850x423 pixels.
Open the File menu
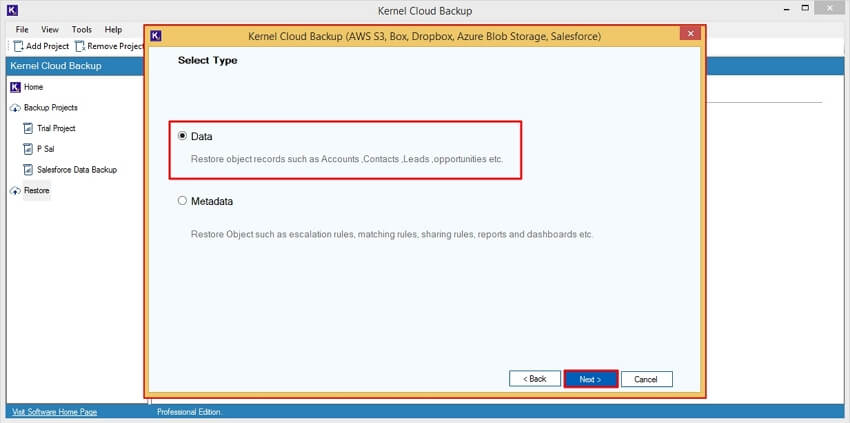(22, 29)
